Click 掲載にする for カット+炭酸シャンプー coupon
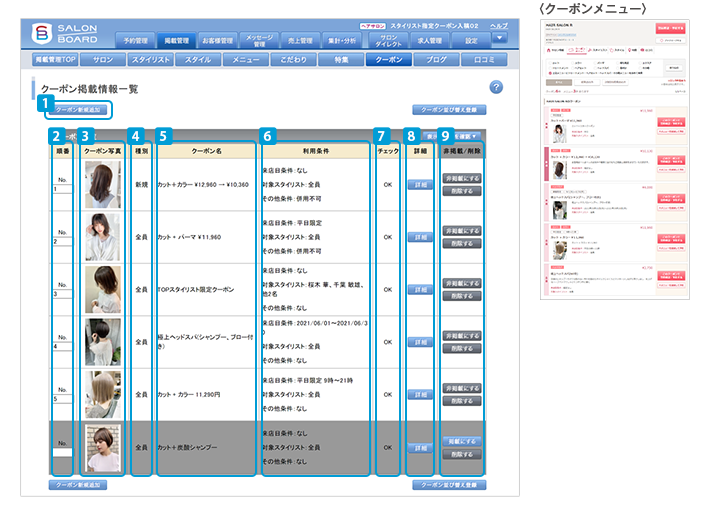This screenshot has height=524, width=710. coord(462,442)
